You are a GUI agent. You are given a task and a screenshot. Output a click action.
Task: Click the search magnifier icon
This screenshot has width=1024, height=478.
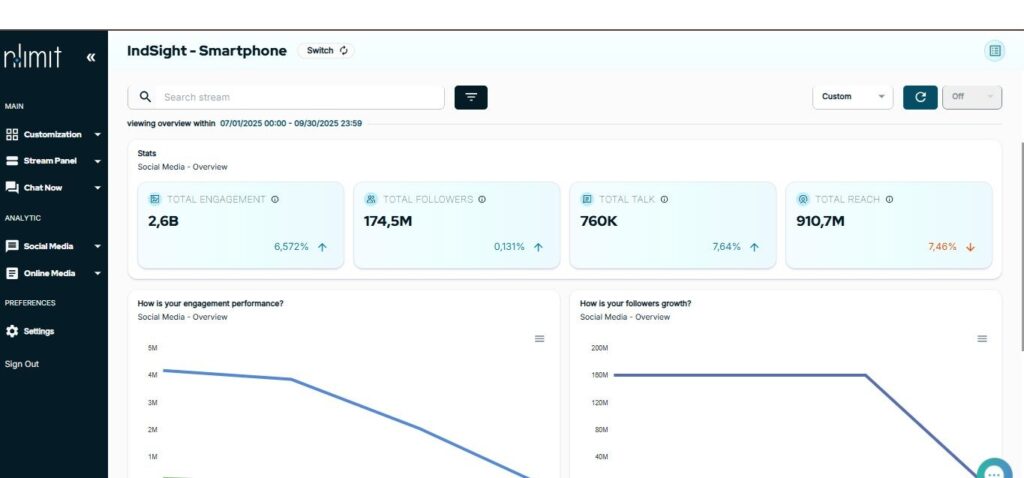pyautogui.click(x=146, y=97)
